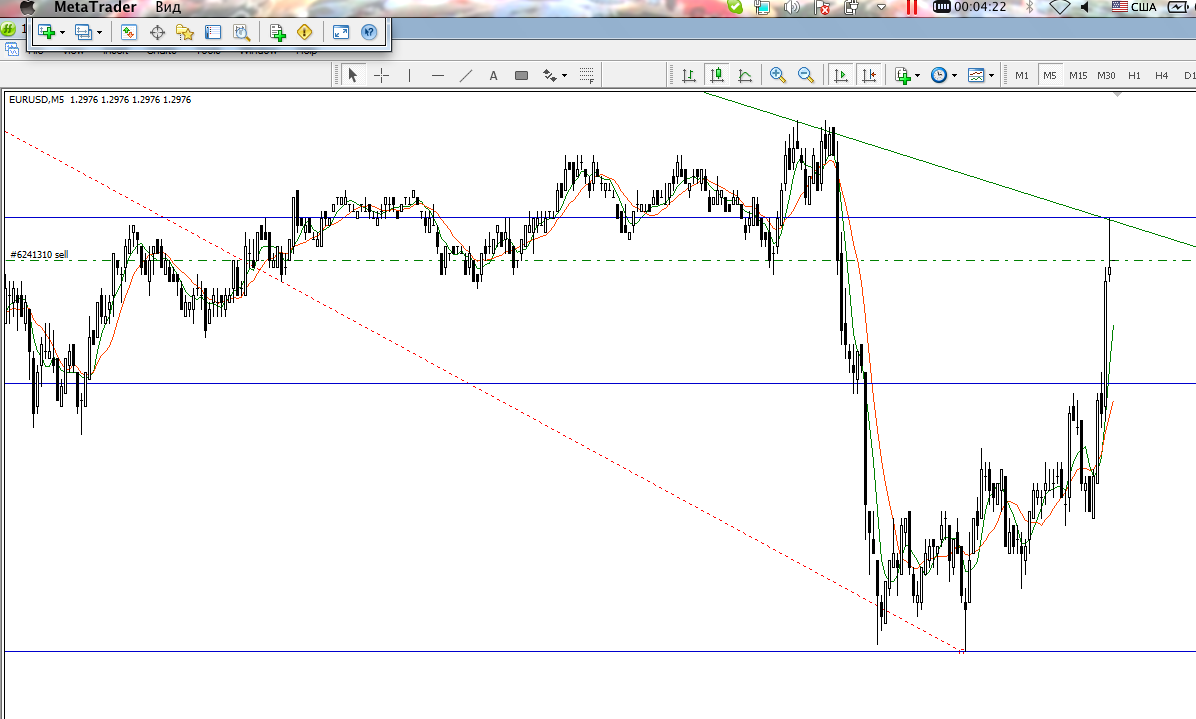1196x719 pixels.
Task: Expand the Templates dropdown arrow
Action: coord(992,75)
